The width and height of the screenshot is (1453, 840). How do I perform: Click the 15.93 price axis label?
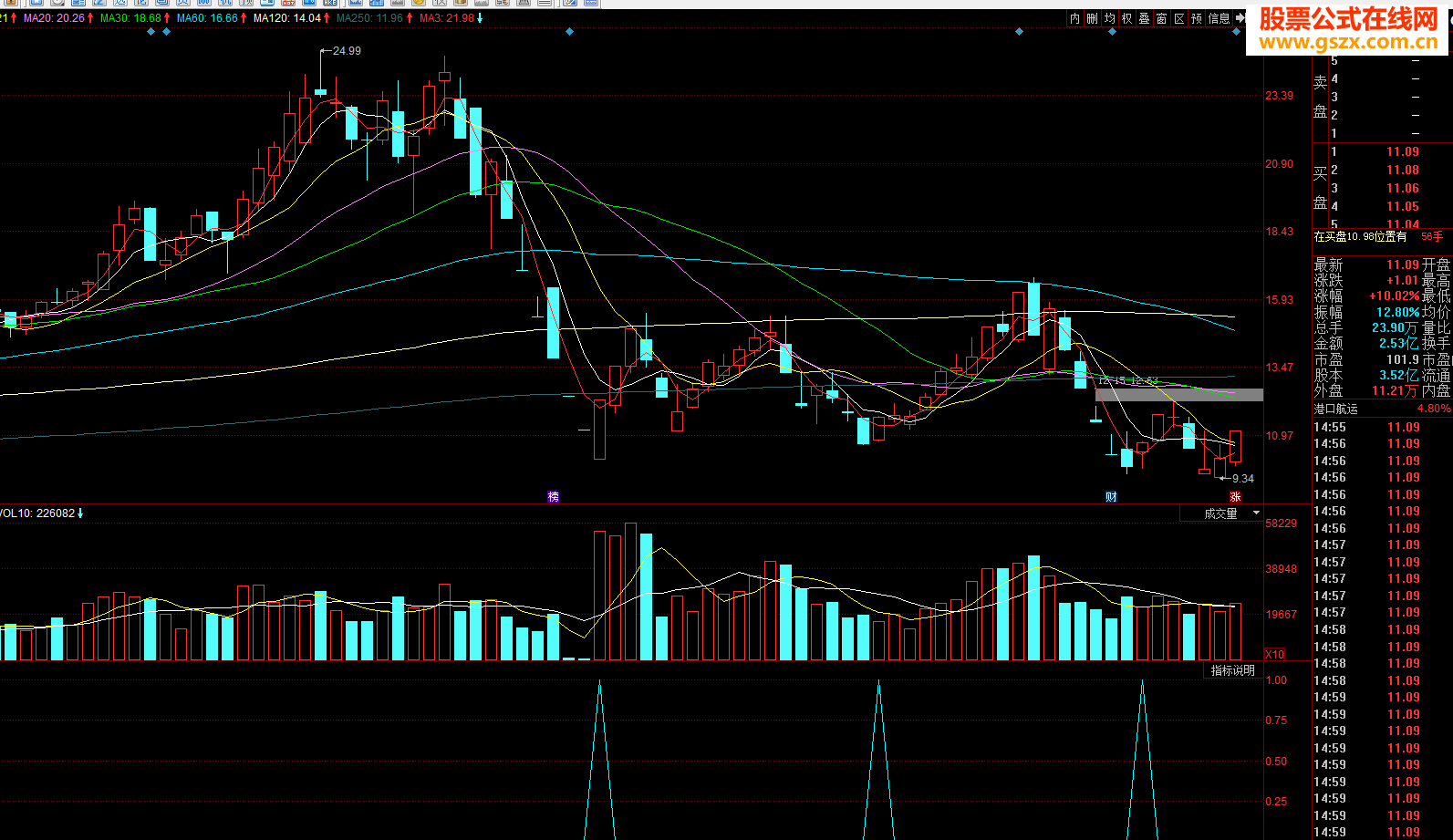tap(1279, 299)
